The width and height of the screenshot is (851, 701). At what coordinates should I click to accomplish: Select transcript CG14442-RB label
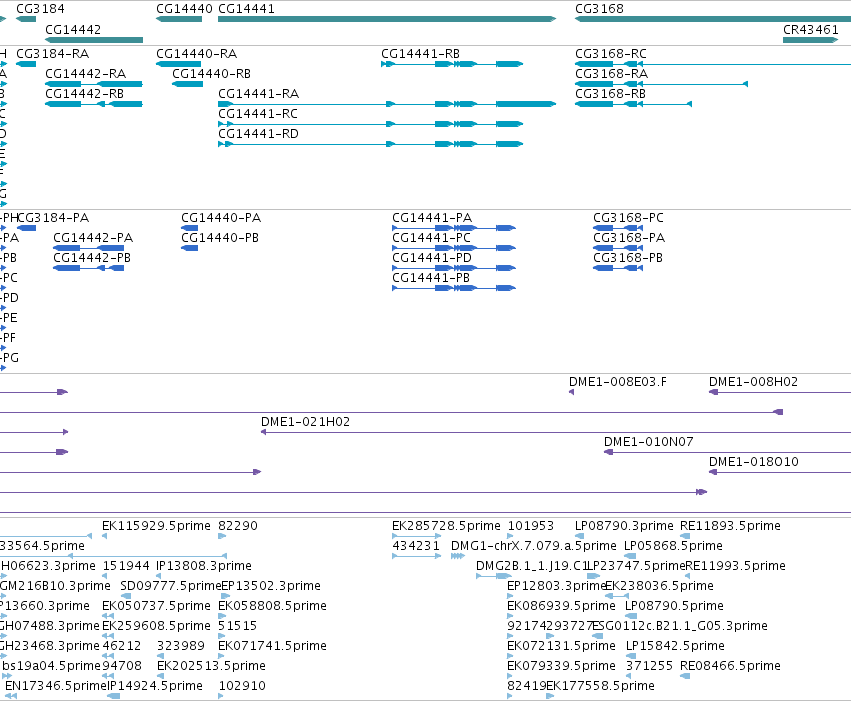[84, 94]
